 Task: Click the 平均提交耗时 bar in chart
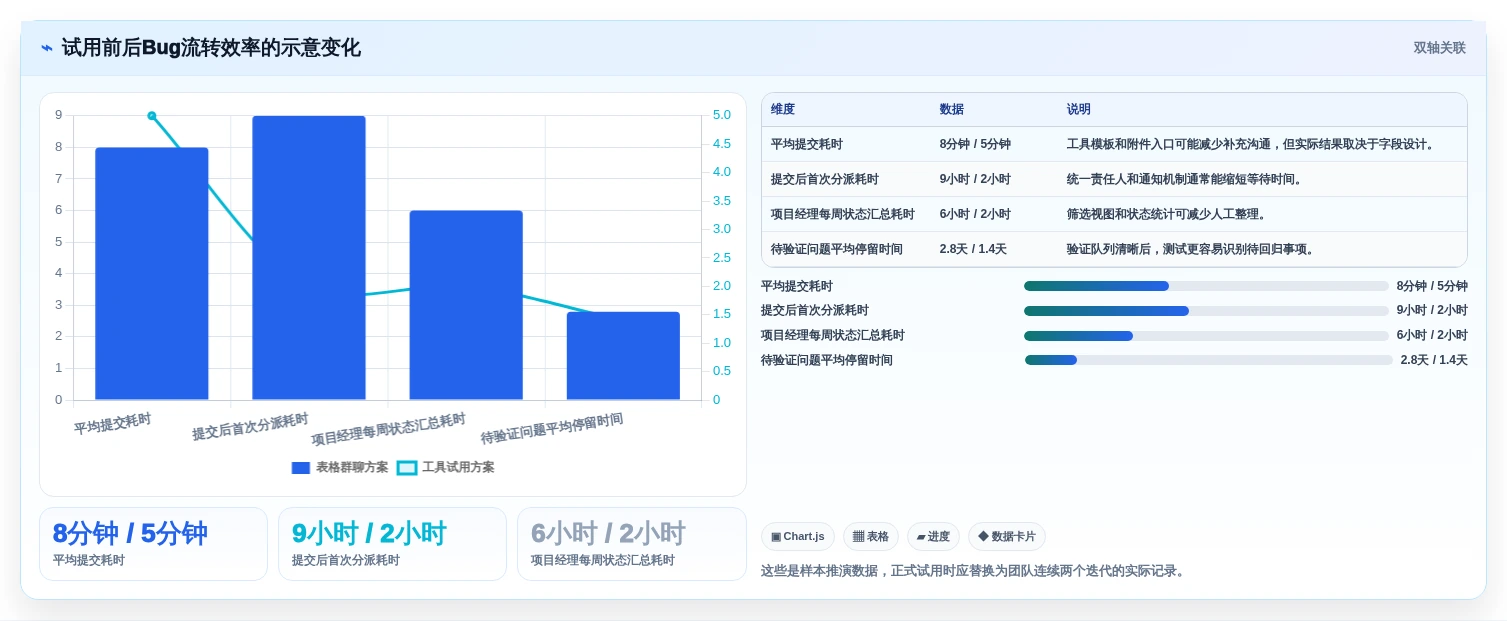click(152, 274)
